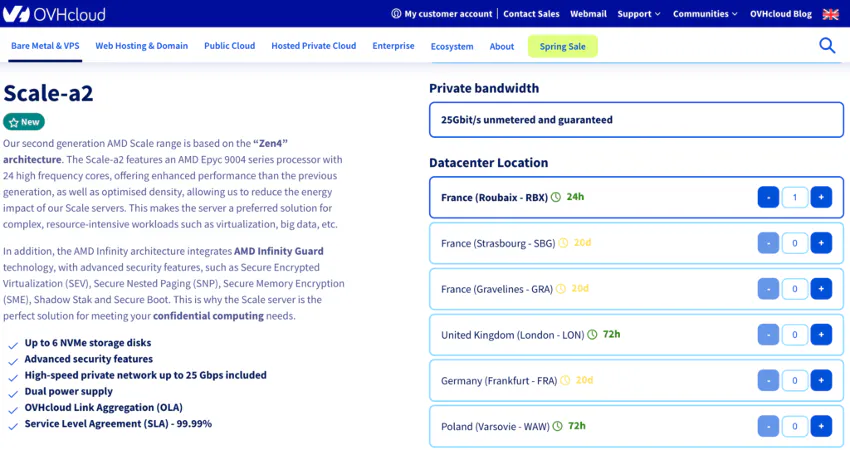Open Contact Sales link
The image size is (850, 450).
(x=531, y=14)
